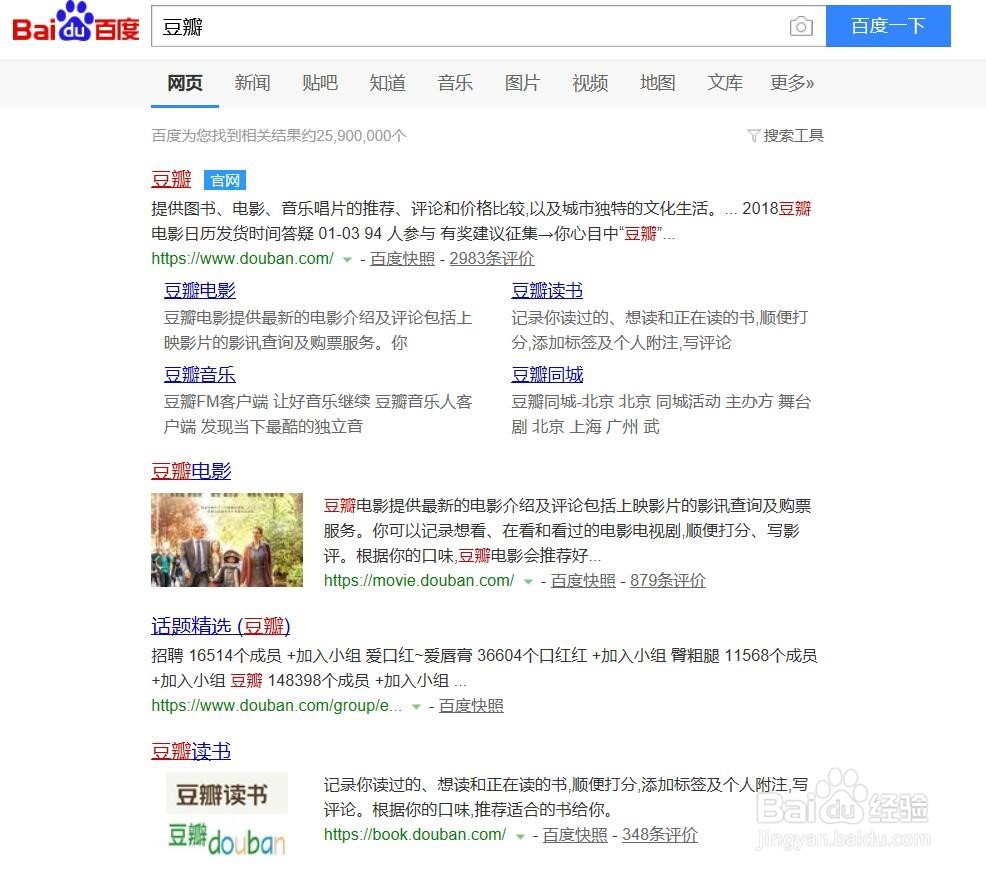
Task: Switch to the 新闻 tab
Action: point(252,83)
